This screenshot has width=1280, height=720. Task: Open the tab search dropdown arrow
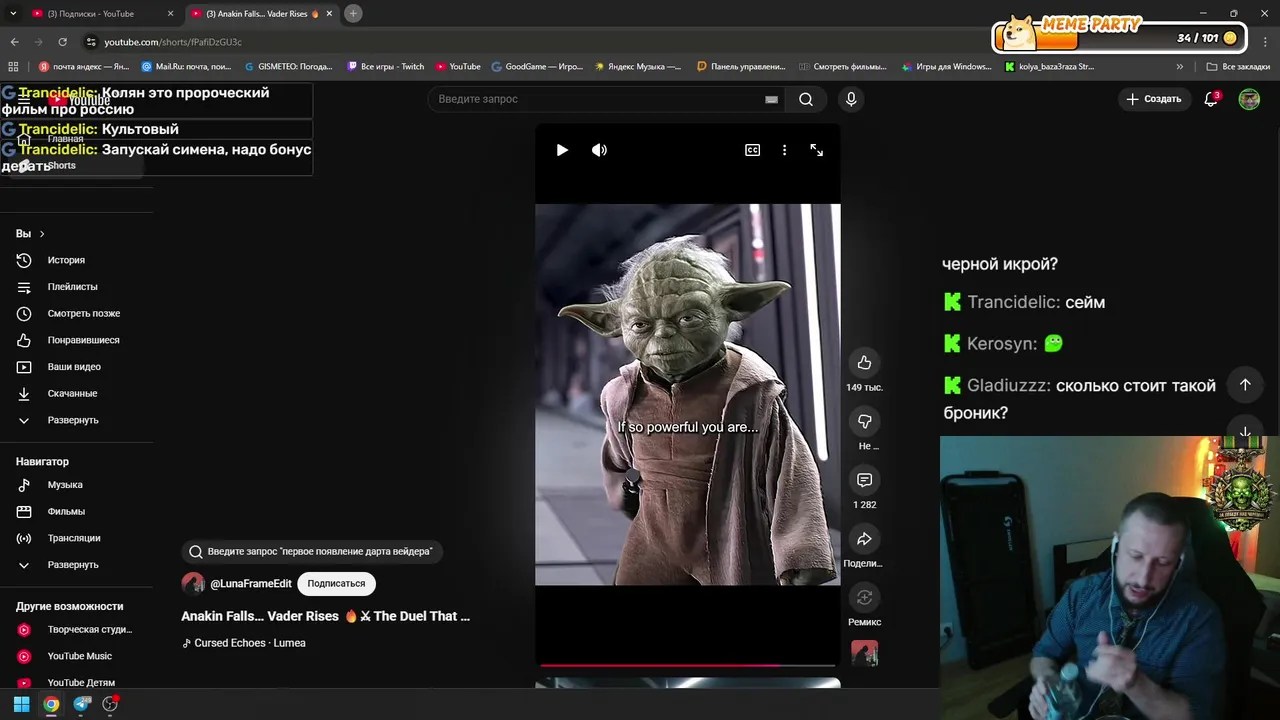(x=13, y=14)
